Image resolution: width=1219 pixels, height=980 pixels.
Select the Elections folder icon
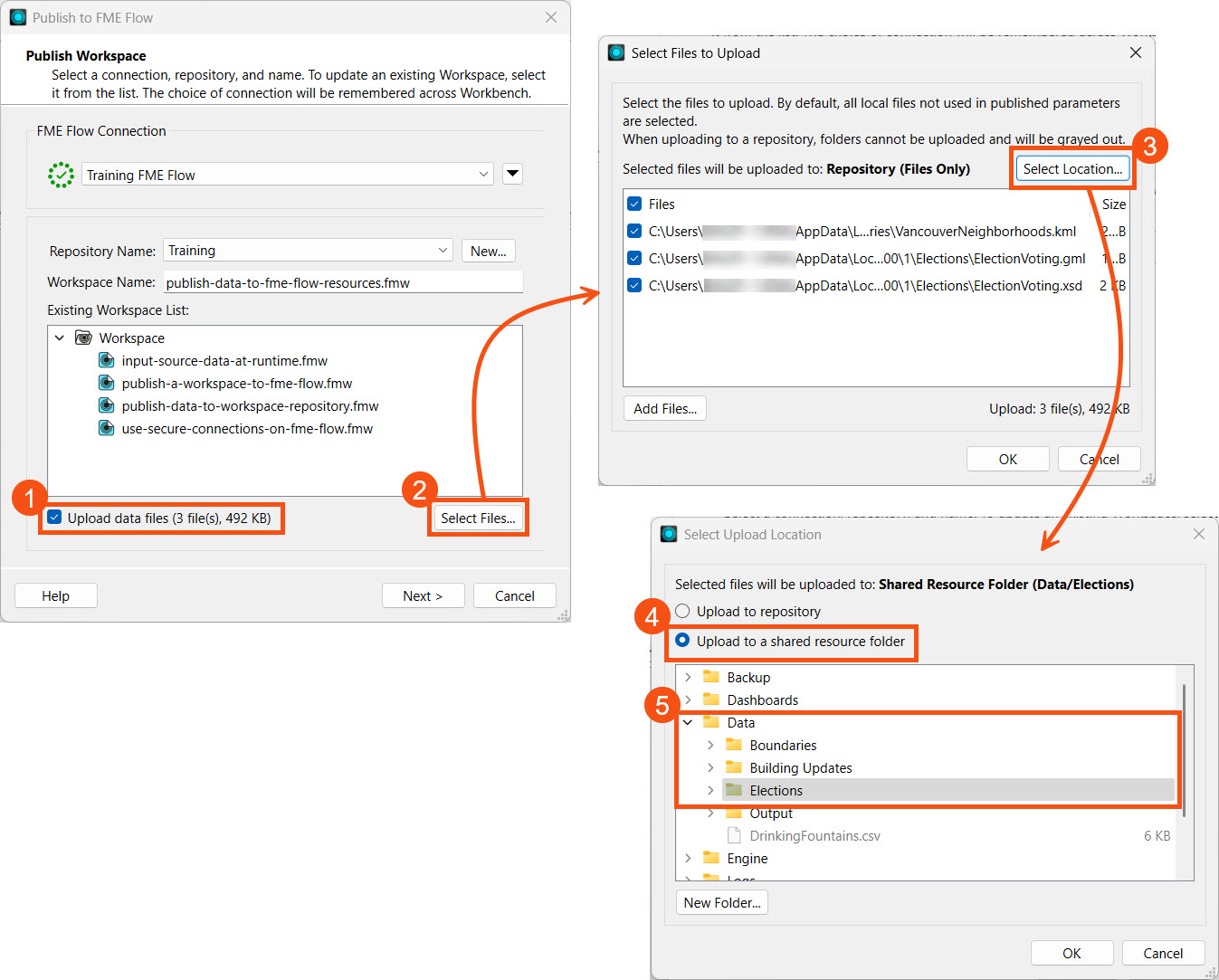(x=734, y=790)
